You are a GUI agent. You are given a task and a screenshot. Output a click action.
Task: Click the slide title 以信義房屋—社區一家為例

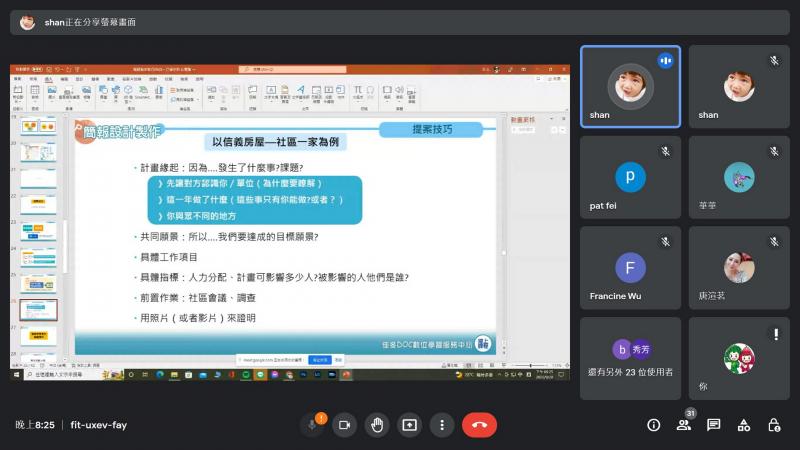click(x=276, y=142)
